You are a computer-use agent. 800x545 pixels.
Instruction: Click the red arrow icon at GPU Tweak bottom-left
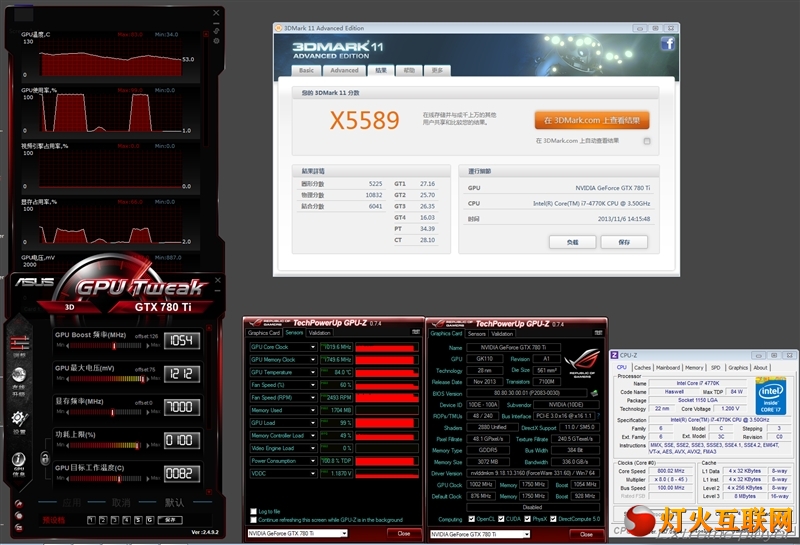click(x=19, y=503)
